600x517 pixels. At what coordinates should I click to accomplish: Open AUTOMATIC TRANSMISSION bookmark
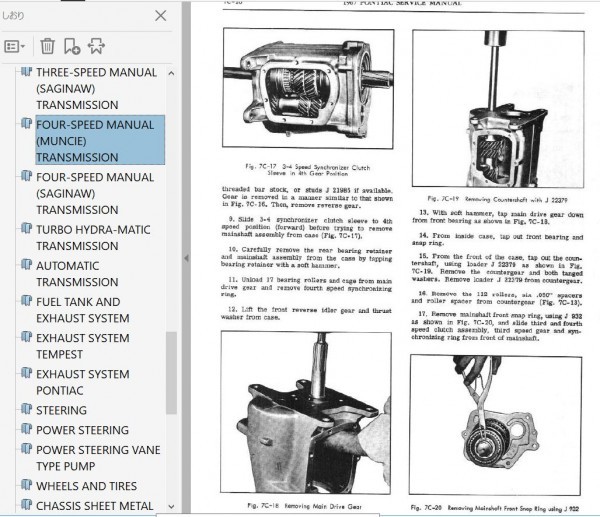[77, 274]
